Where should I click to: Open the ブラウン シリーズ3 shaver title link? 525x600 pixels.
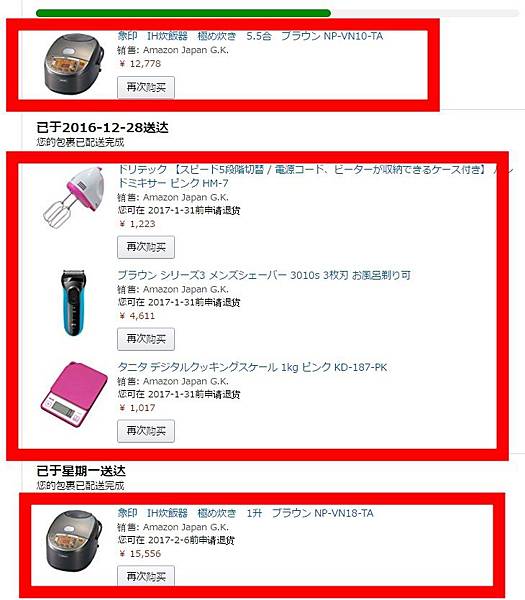click(264, 275)
